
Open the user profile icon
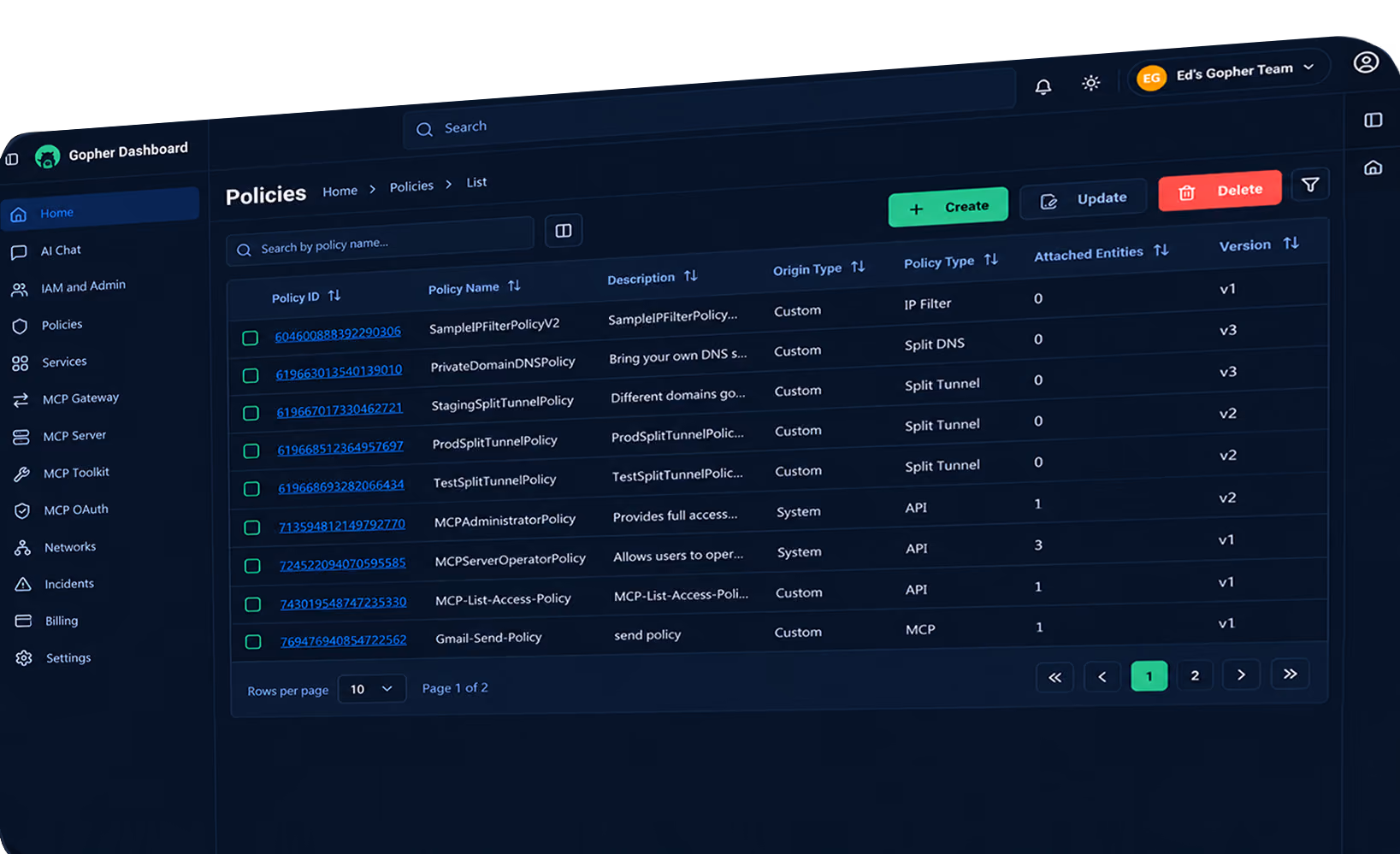1366,62
